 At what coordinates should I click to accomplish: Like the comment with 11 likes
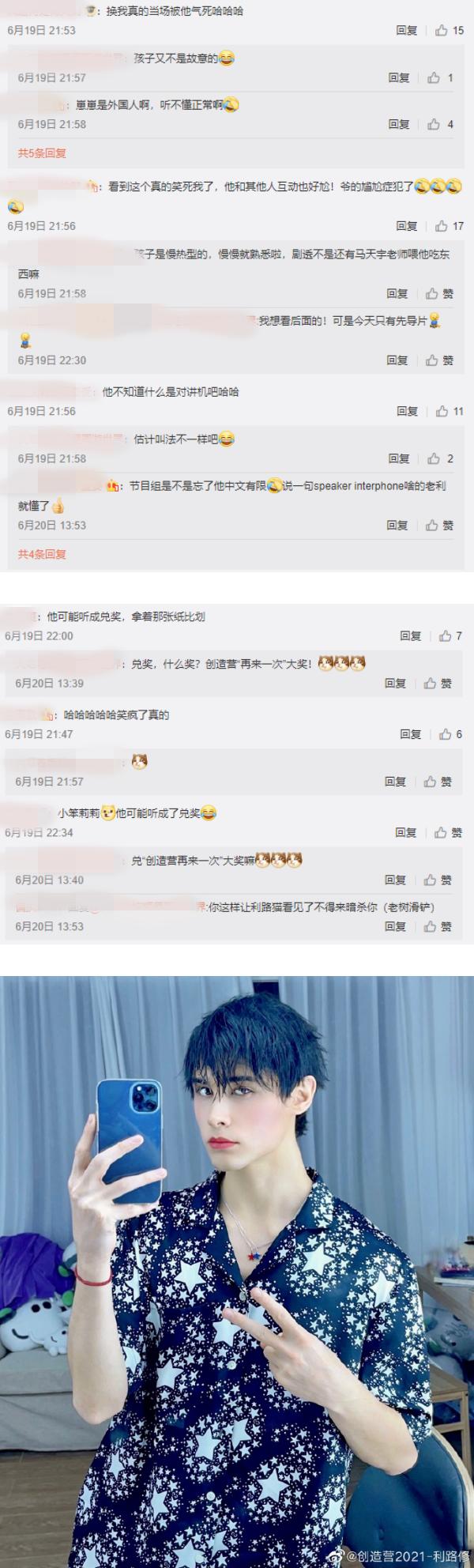(449, 411)
